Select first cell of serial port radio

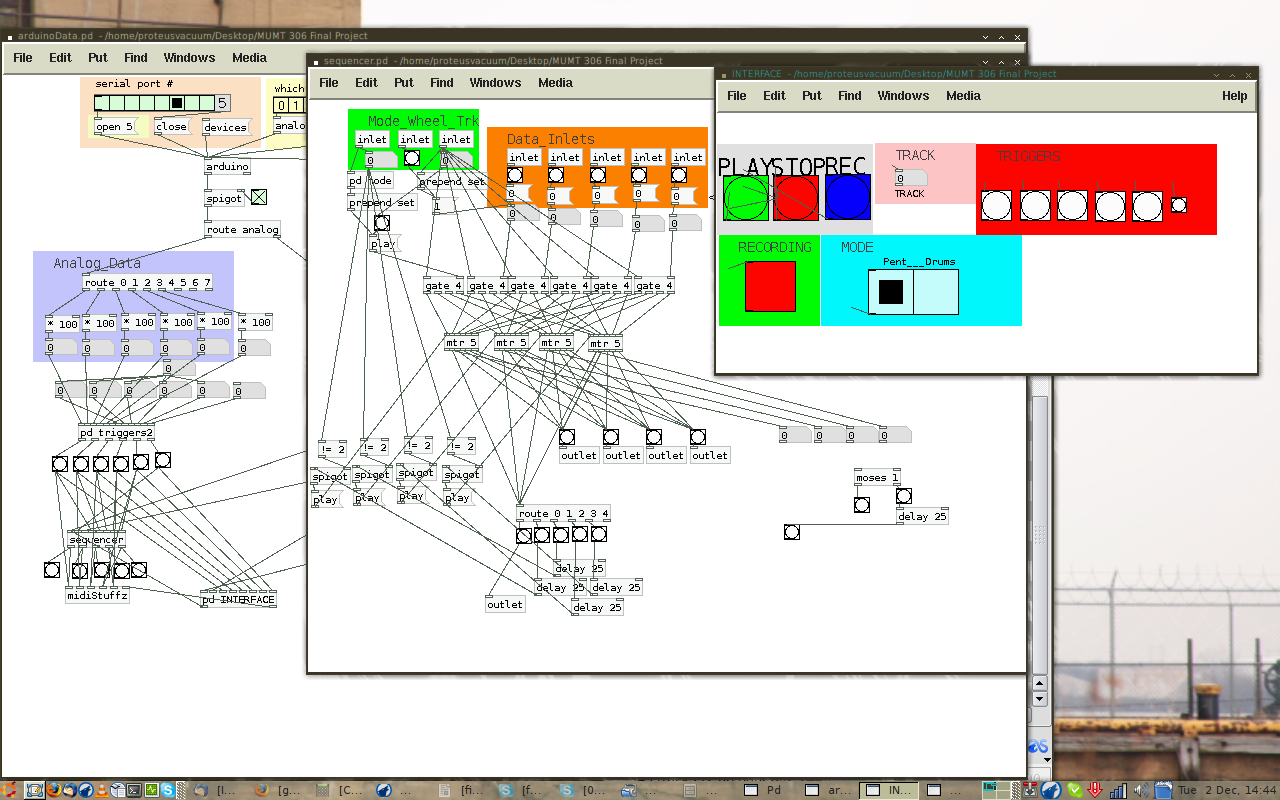coord(102,103)
